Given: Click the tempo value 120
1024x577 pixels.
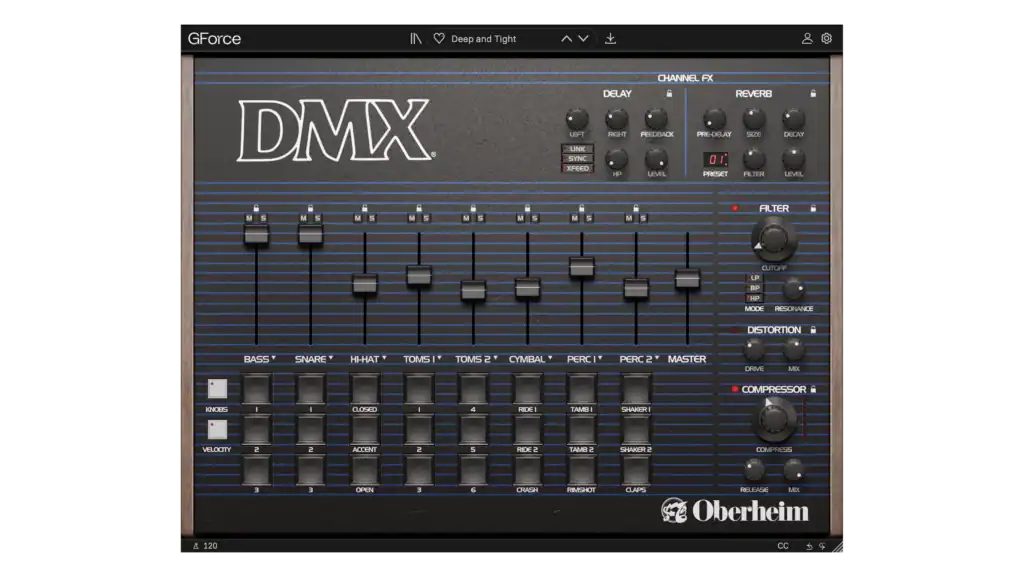Looking at the screenshot, I should click(x=210, y=546).
